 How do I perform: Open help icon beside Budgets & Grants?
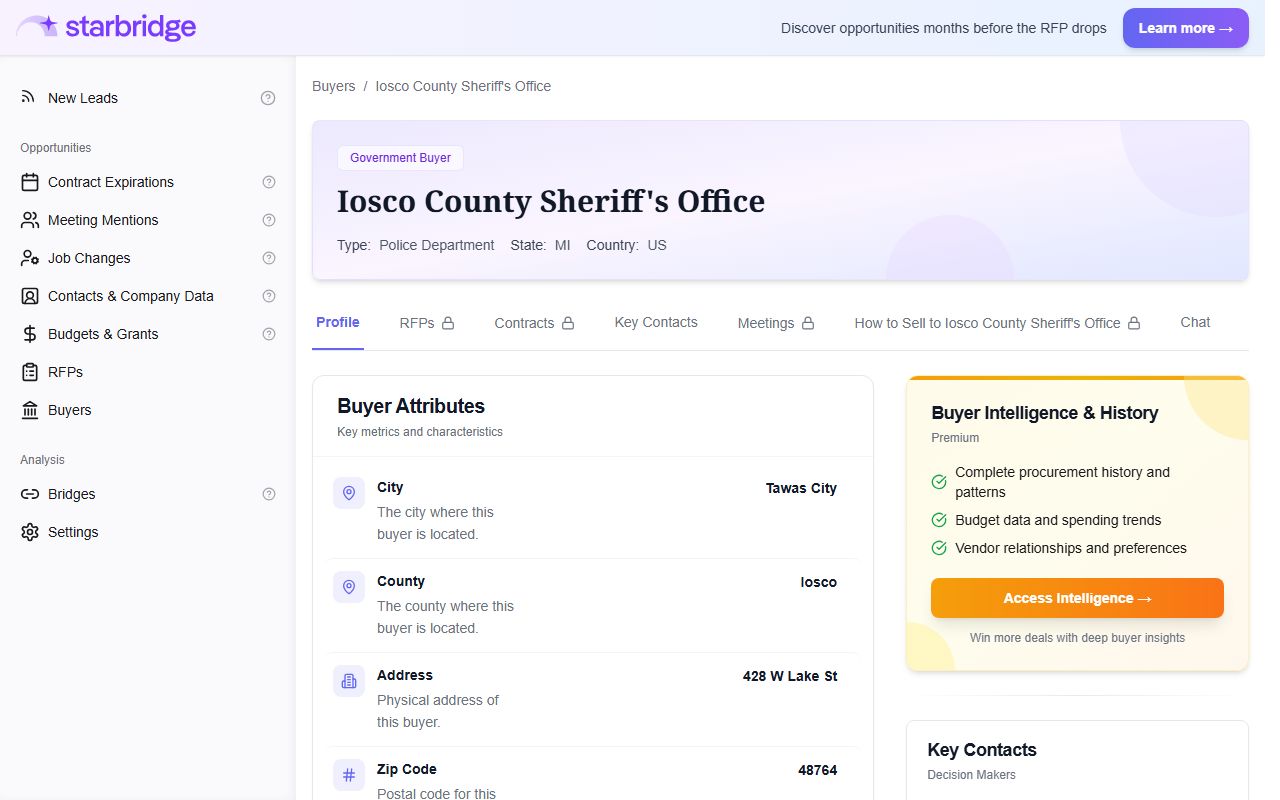tap(268, 334)
